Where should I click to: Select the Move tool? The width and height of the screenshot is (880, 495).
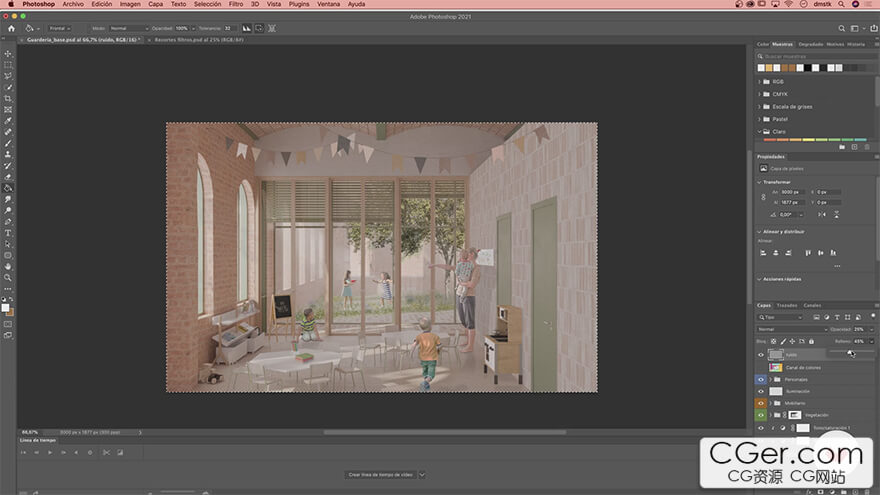(8, 53)
